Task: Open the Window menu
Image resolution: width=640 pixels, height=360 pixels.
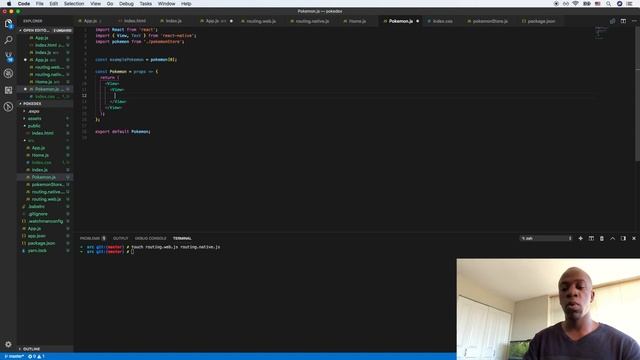Action: pyautogui.click(x=167, y=4)
